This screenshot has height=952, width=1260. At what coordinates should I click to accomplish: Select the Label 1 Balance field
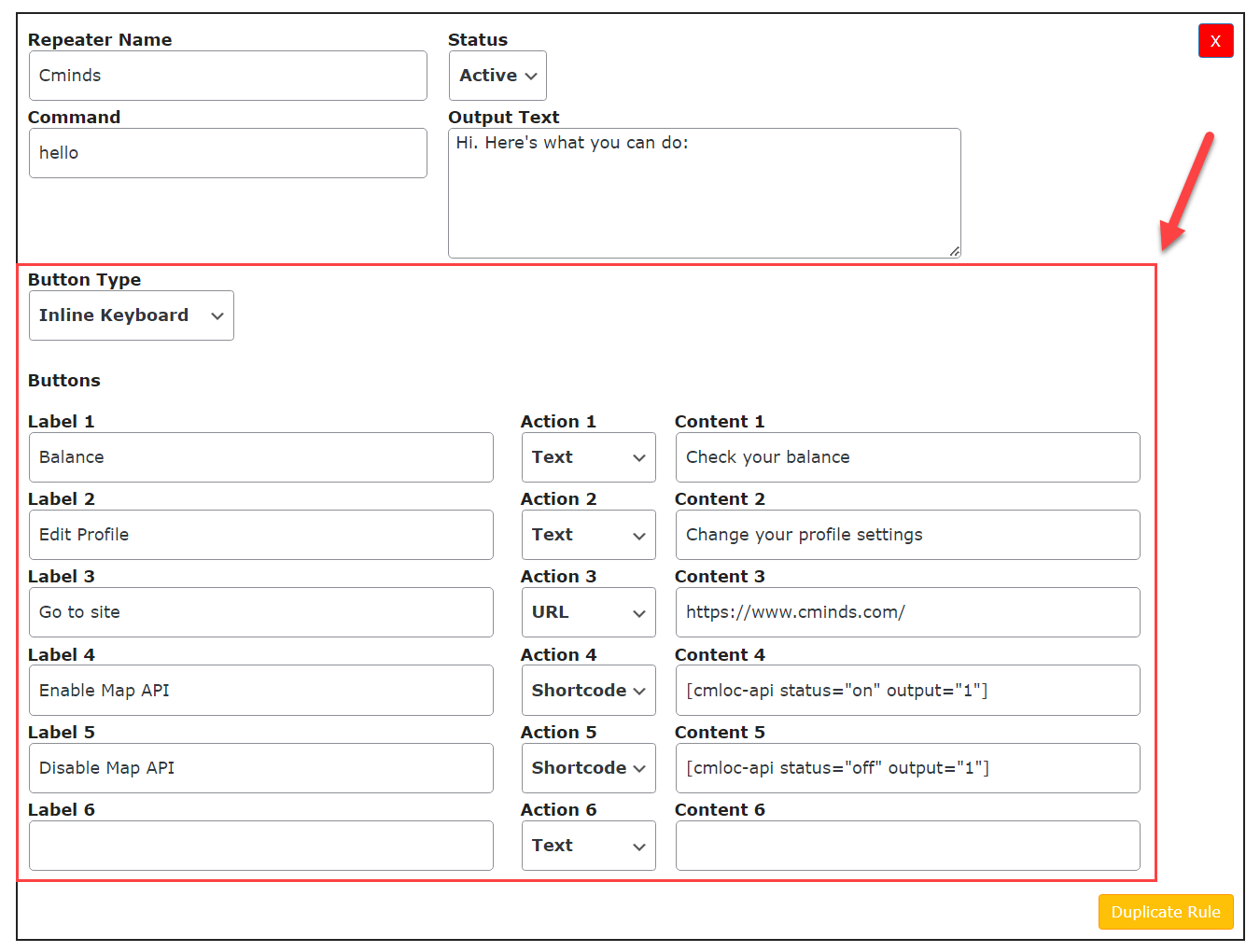261,457
